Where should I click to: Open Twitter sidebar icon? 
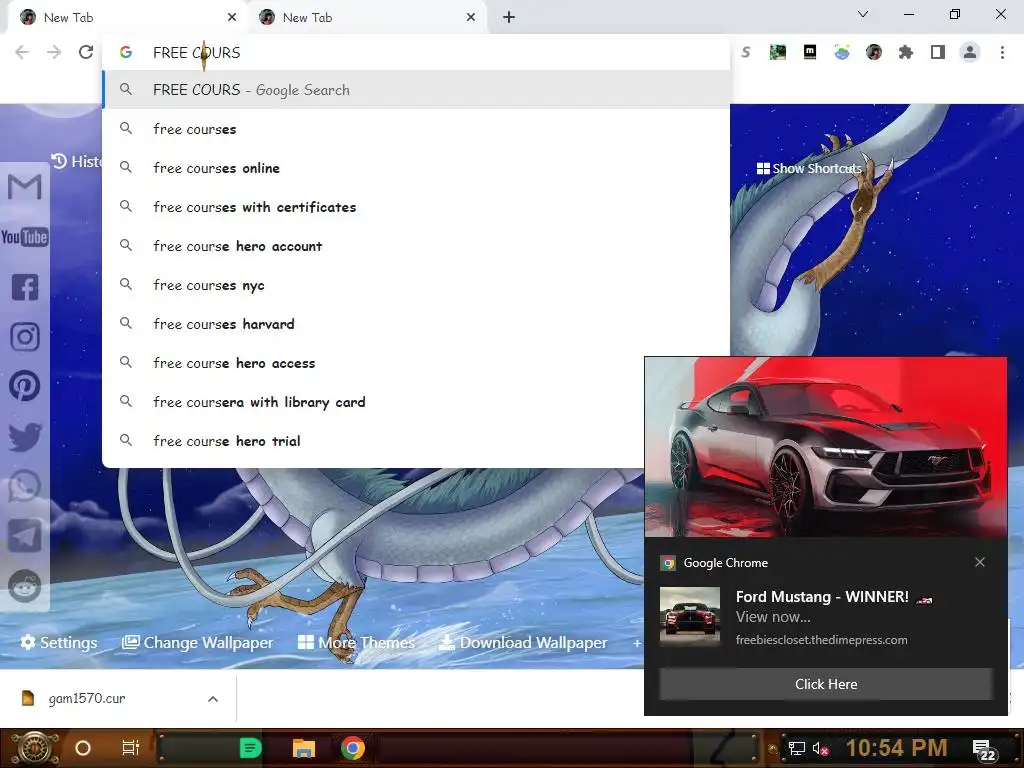(x=25, y=437)
